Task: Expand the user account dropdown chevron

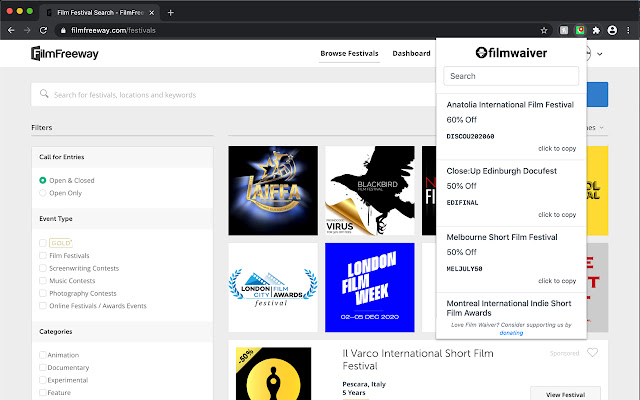Action: 600,54
